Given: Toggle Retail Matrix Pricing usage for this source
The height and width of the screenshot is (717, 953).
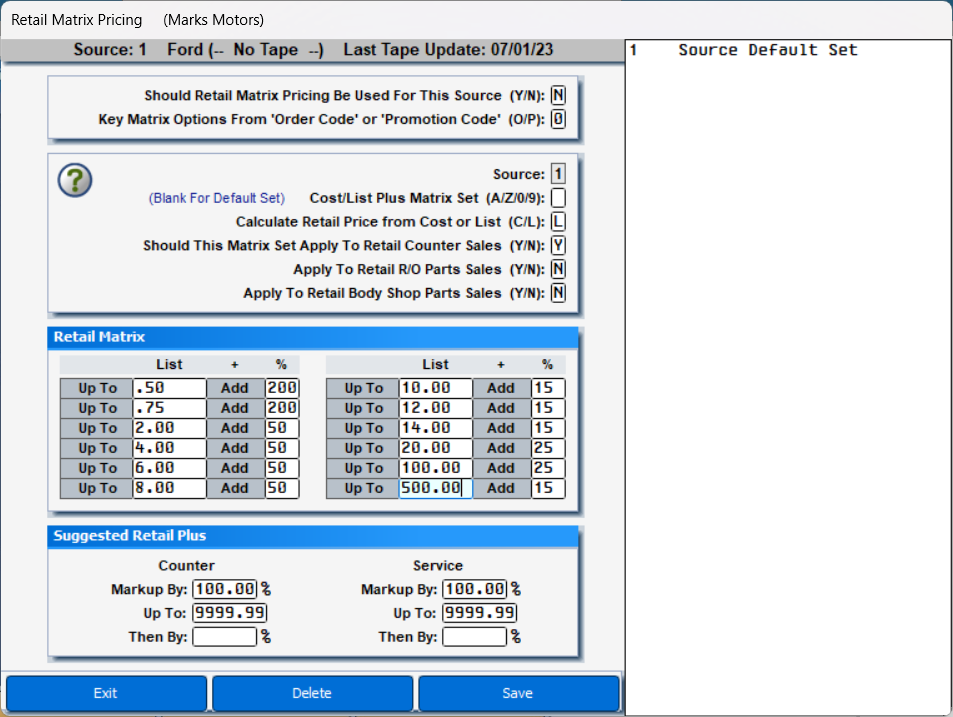Looking at the screenshot, I should pyautogui.click(x=558, y=95).
